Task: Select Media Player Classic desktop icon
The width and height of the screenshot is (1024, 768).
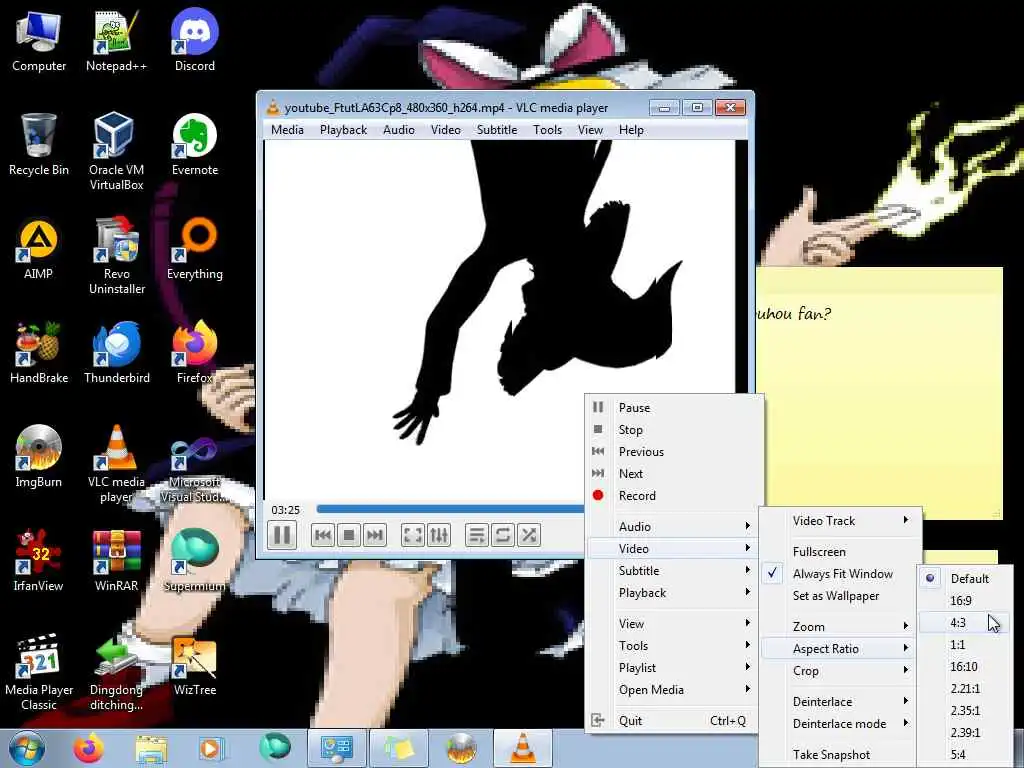Action: [x=39, y=671]
